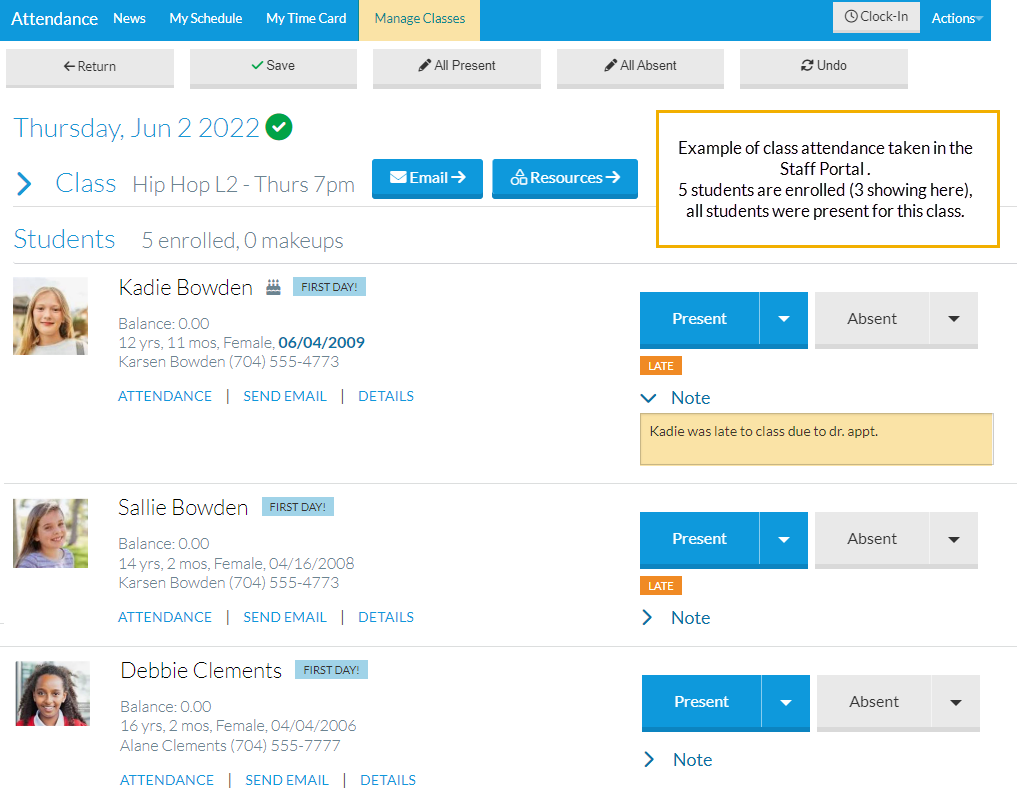Click Sallie Bowden's LATE tag

(x=661, y=586)
